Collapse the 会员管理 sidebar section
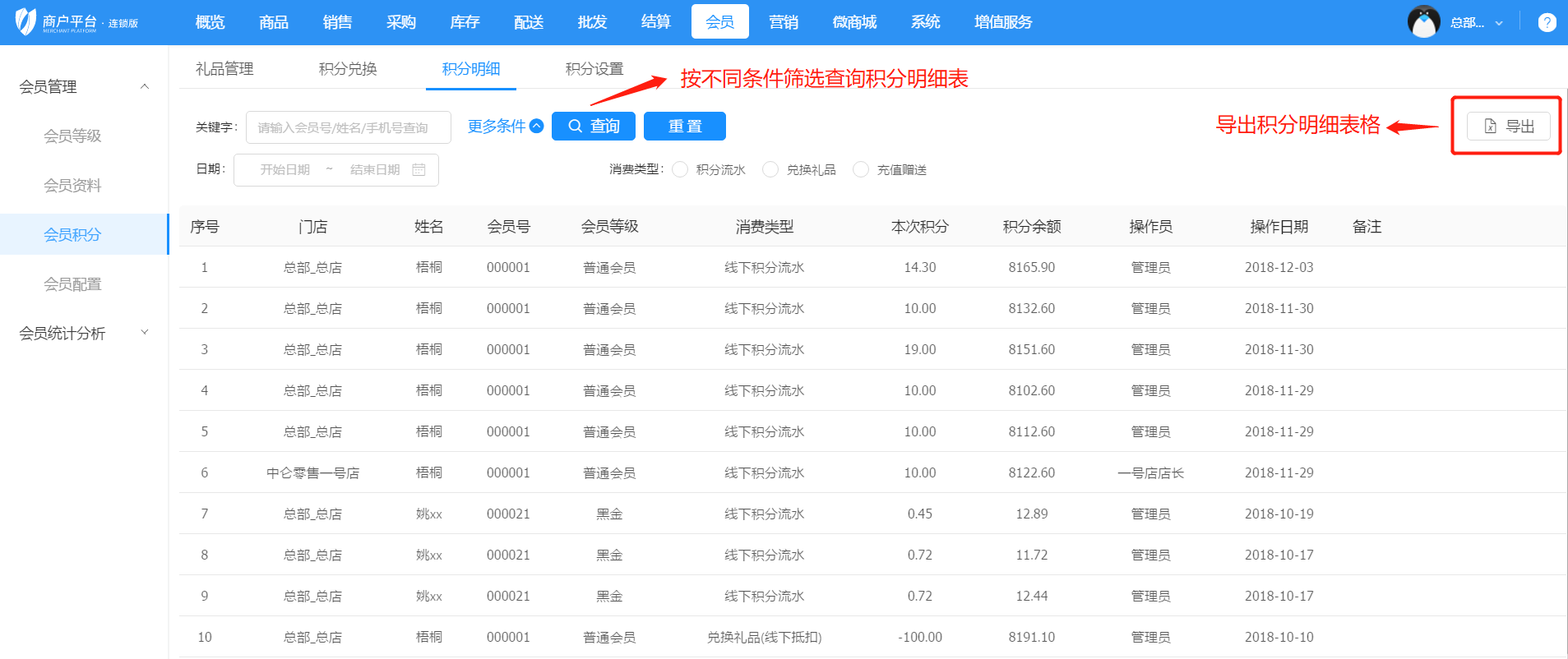 145,86
